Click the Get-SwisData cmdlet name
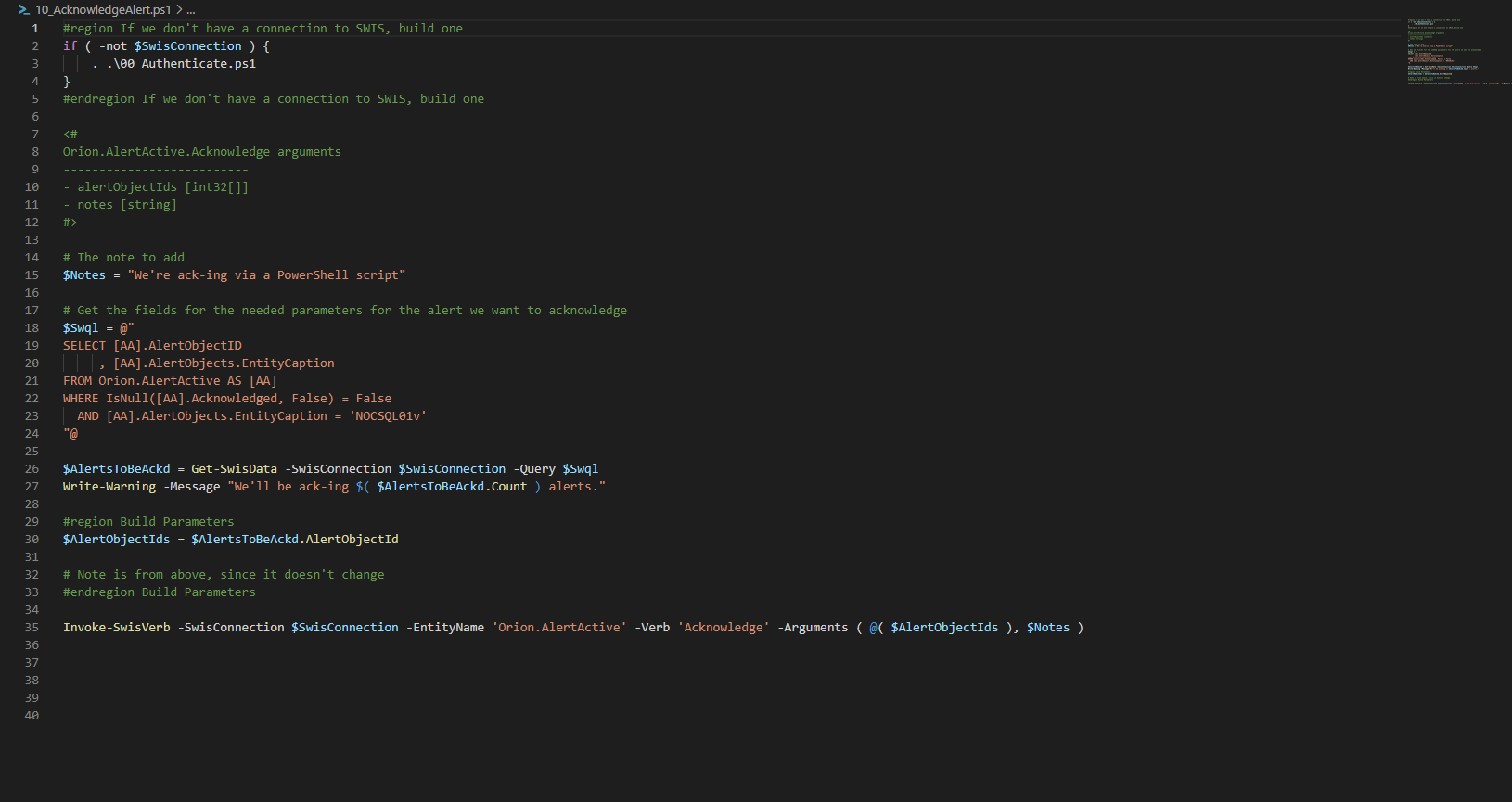 234,468
